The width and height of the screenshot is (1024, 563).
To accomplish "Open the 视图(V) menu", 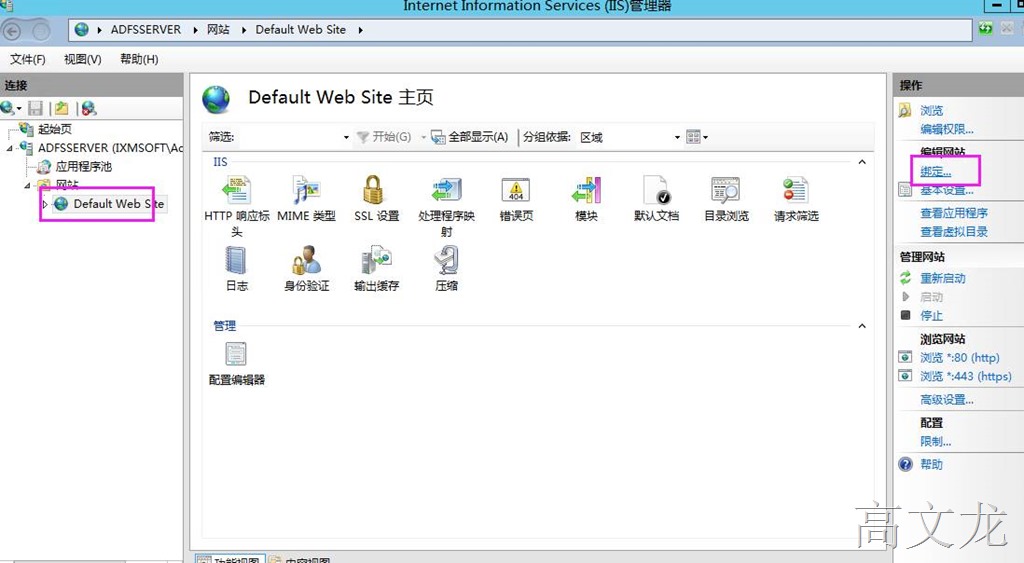I will tap(82, 59).
